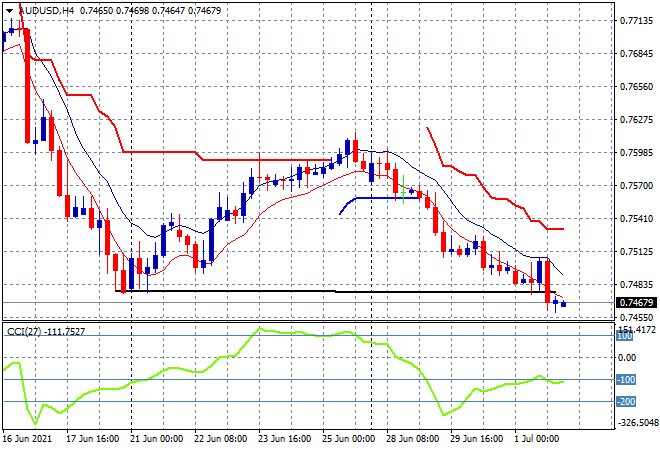
Task: Click the last small blue candle
Action: (564, 304)
